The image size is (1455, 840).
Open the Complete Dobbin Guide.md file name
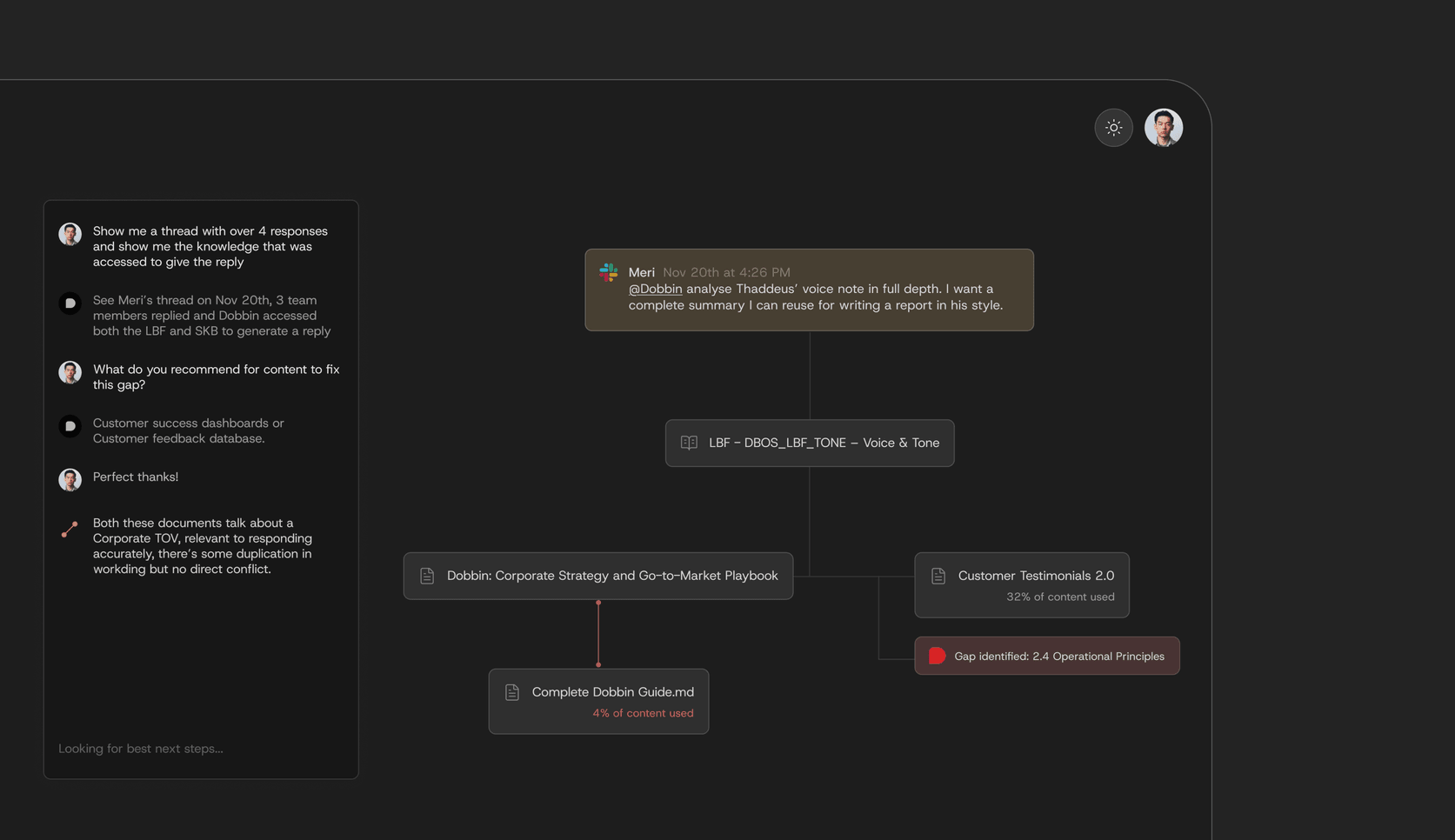point(613,692)
